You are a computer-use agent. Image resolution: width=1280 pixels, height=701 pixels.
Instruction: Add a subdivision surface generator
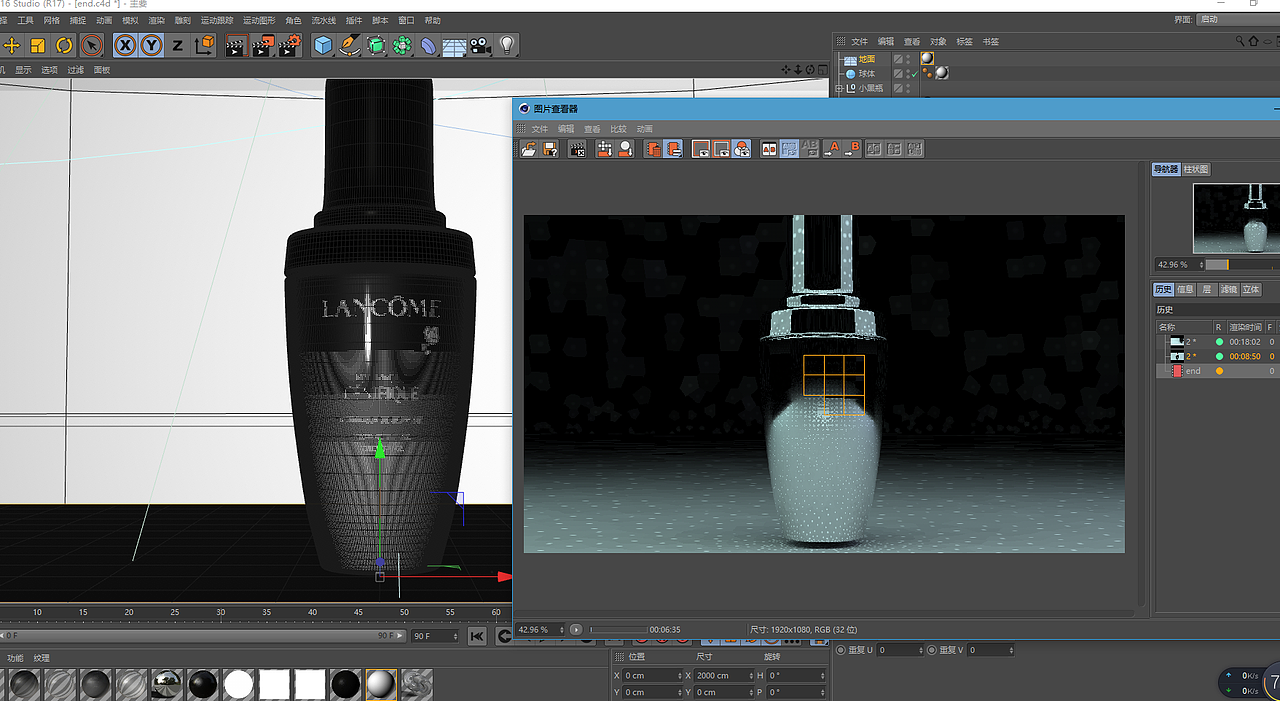pos(376,45)
